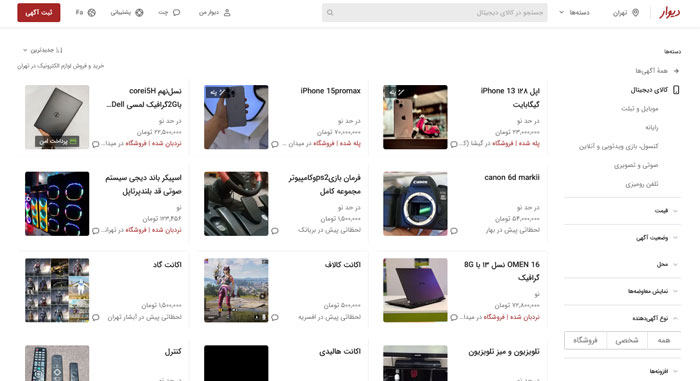
Task: Select the کالای دیجیتال category
Action: pos(654,90)
